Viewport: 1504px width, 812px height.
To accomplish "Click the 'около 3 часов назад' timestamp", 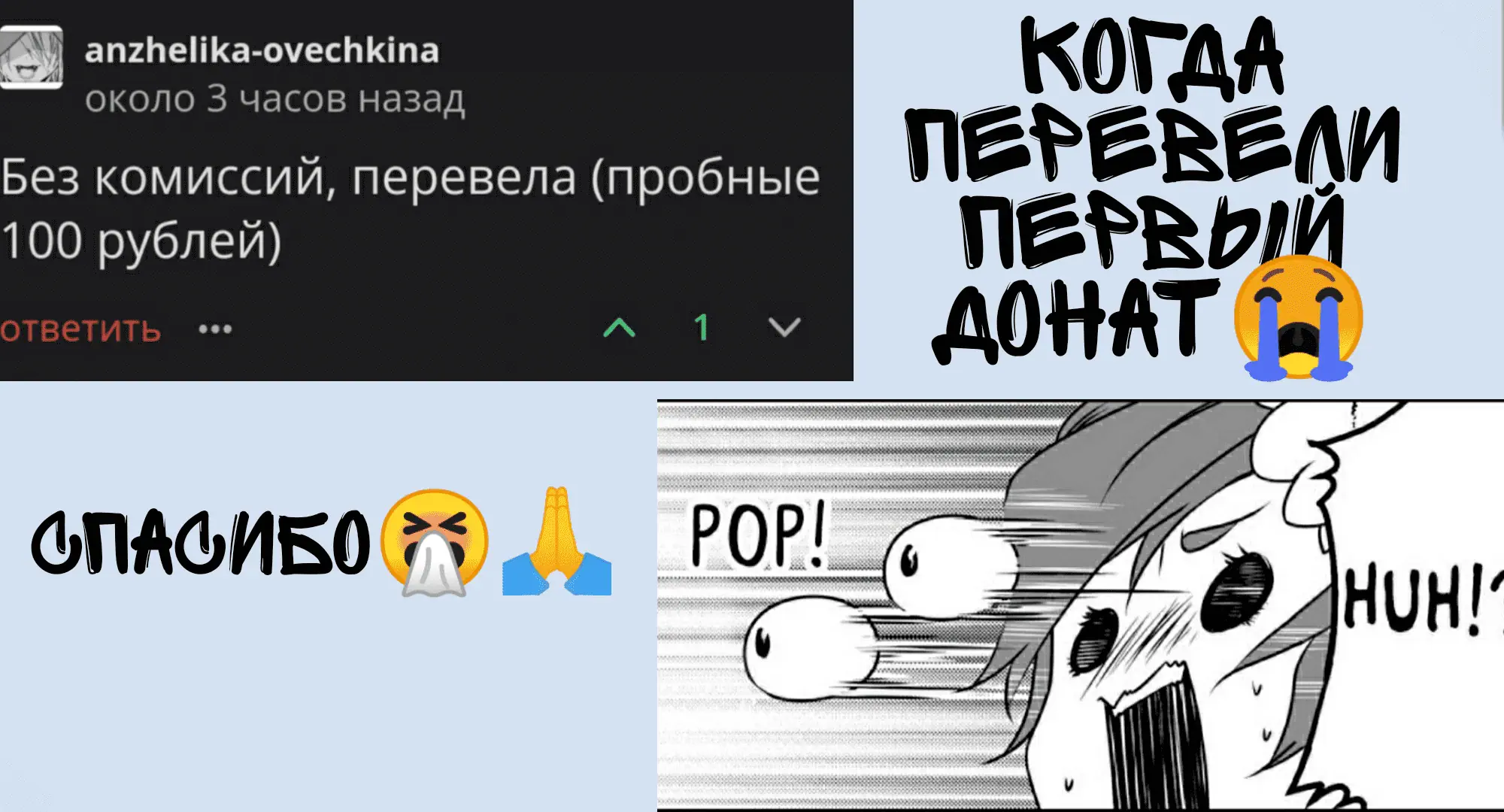I will (275, 99).
